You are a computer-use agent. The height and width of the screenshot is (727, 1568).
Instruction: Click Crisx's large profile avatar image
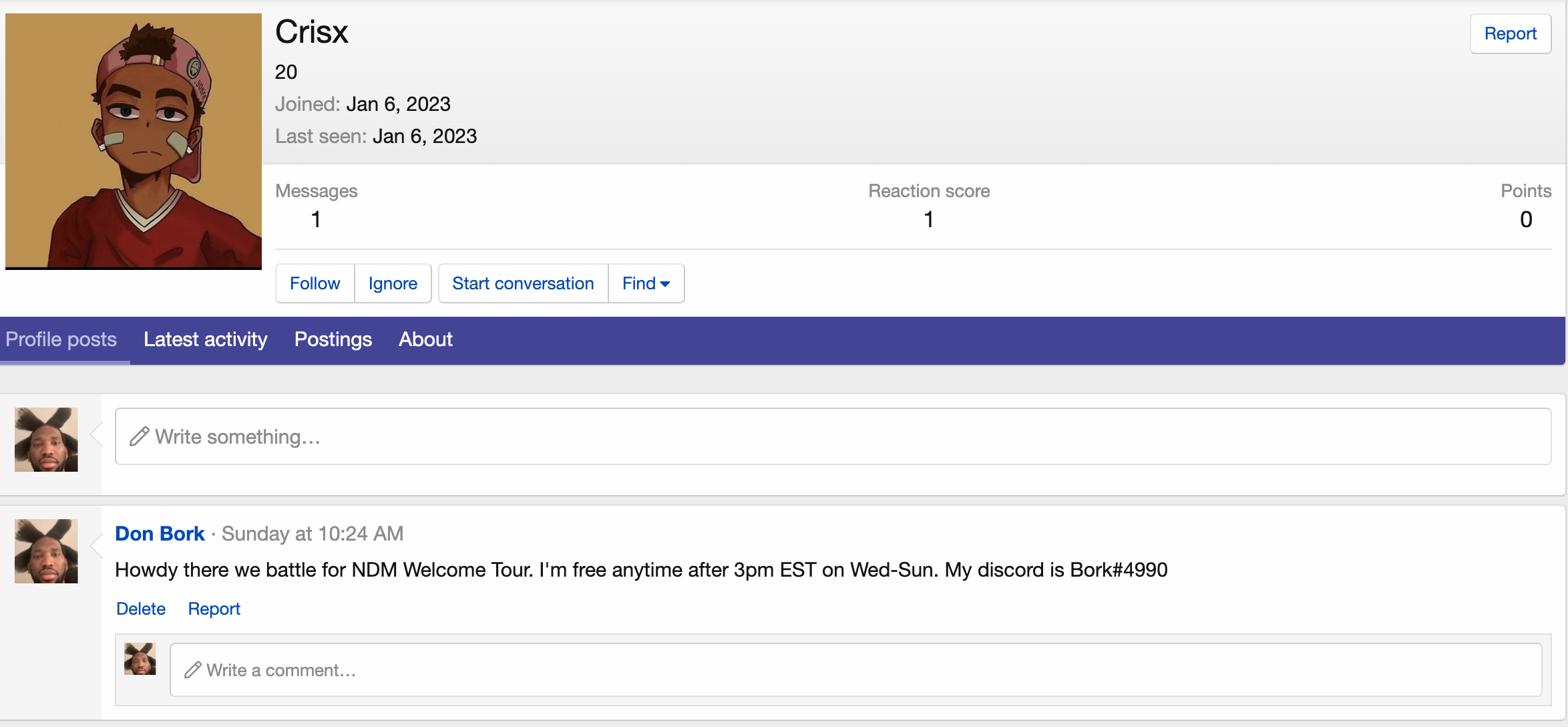tap(134, 141)
